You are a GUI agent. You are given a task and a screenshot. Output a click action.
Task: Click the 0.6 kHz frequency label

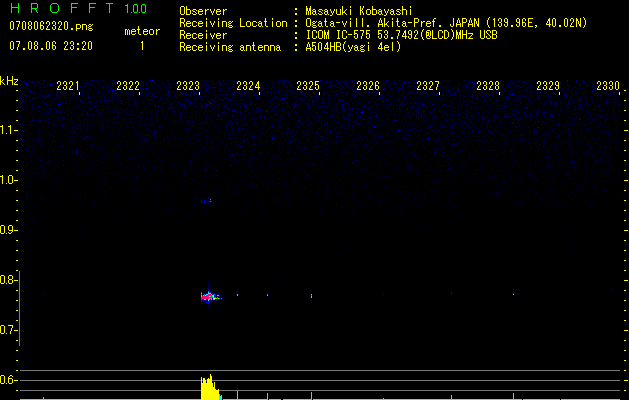pos(9,380)
